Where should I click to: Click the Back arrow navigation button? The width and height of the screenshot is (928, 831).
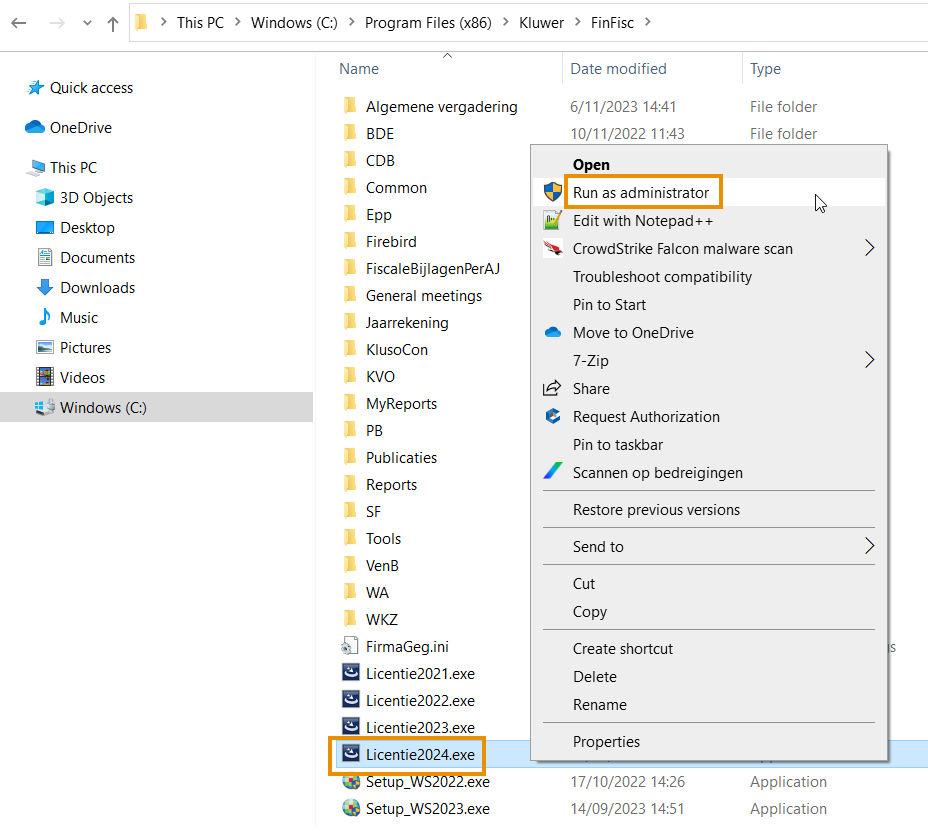(x=19, y=23)
